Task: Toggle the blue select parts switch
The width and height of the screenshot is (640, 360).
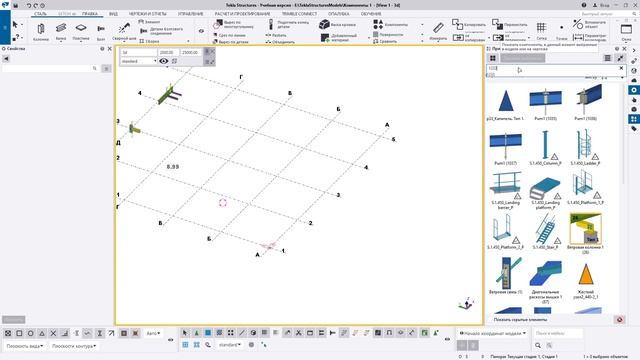Action: point(208,333)
